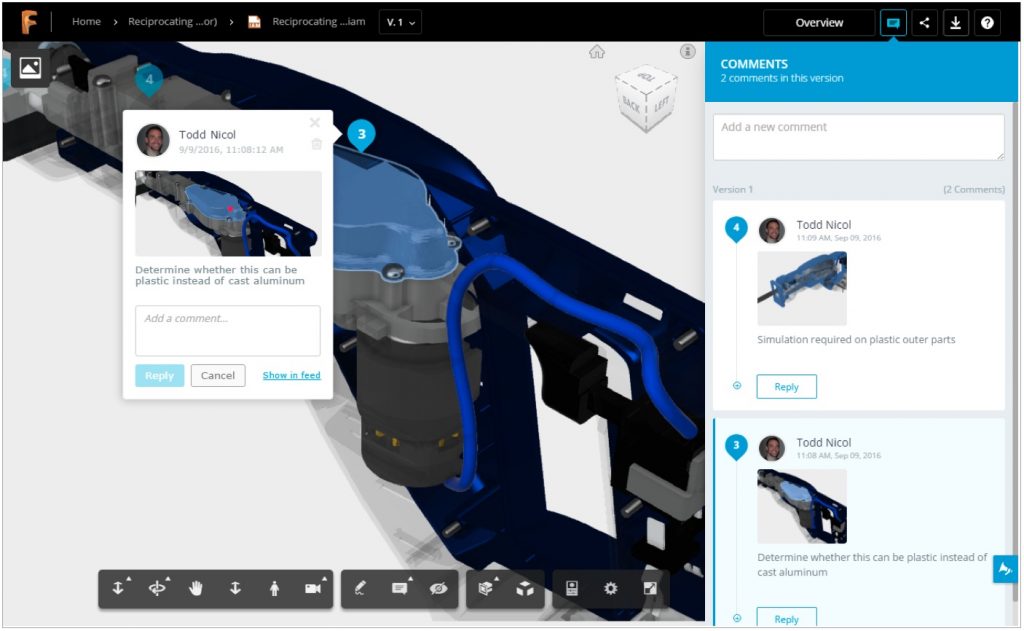Screen dimensions: 1024x631
Task: Open the screenshot gallery icon
Action: point(30,67)
